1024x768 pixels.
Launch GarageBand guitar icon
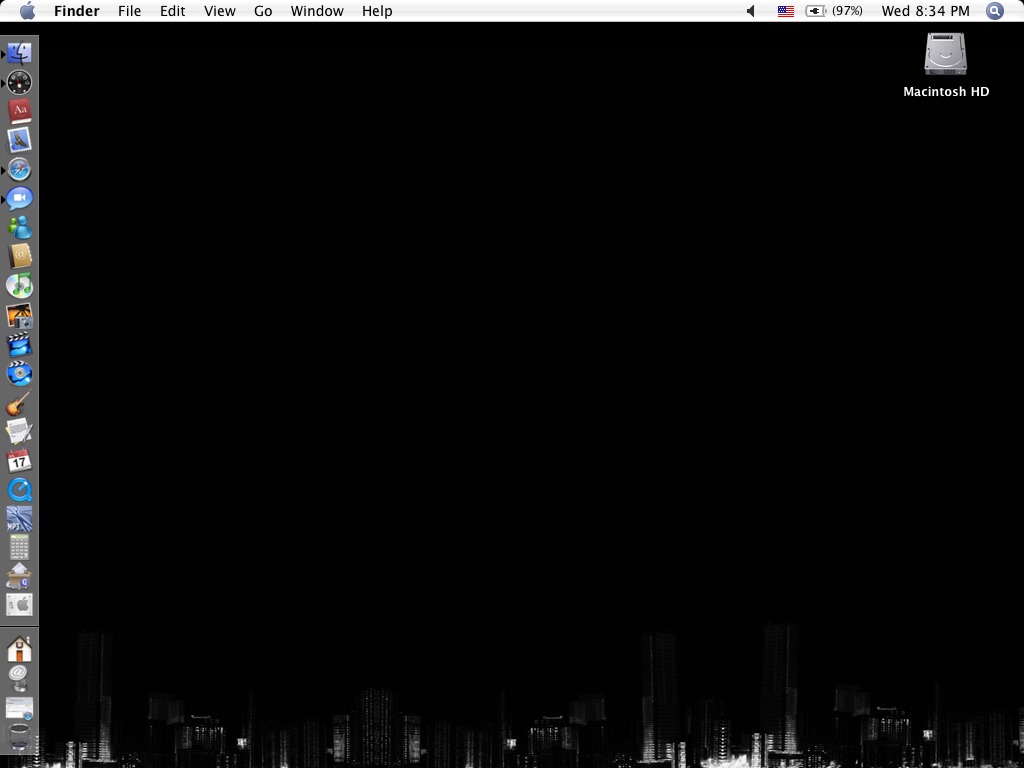20,402
